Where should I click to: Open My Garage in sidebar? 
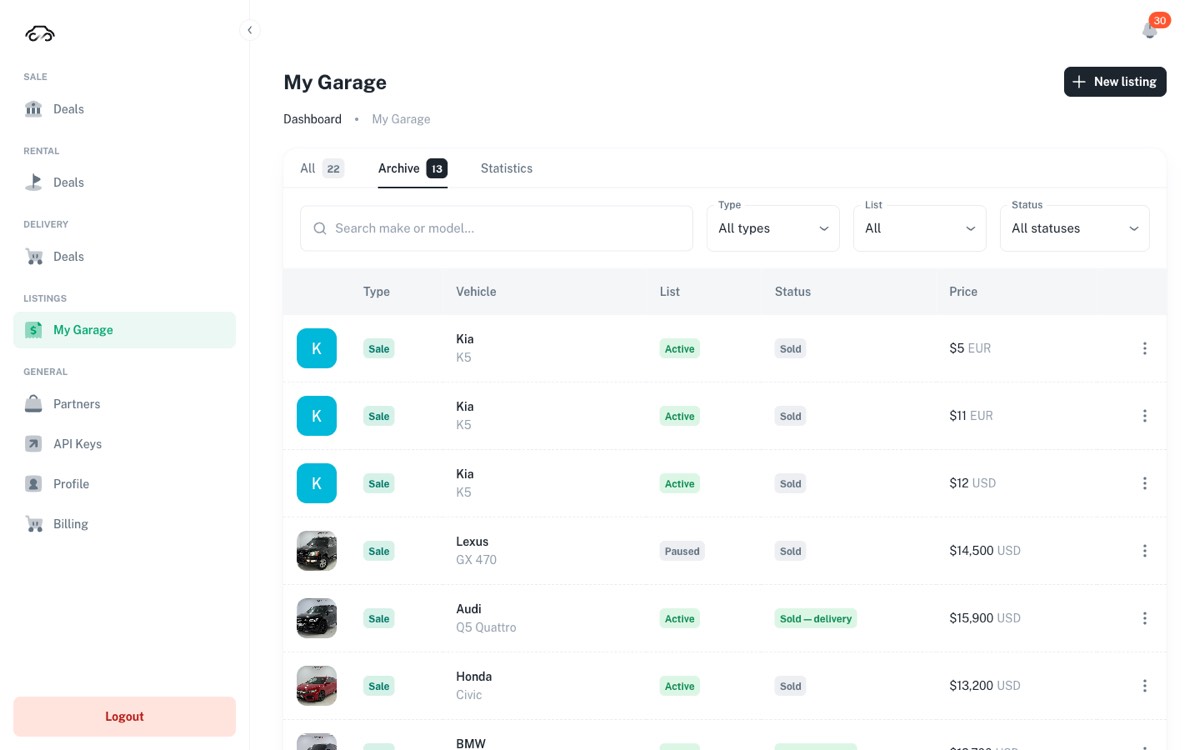(125, 330)
